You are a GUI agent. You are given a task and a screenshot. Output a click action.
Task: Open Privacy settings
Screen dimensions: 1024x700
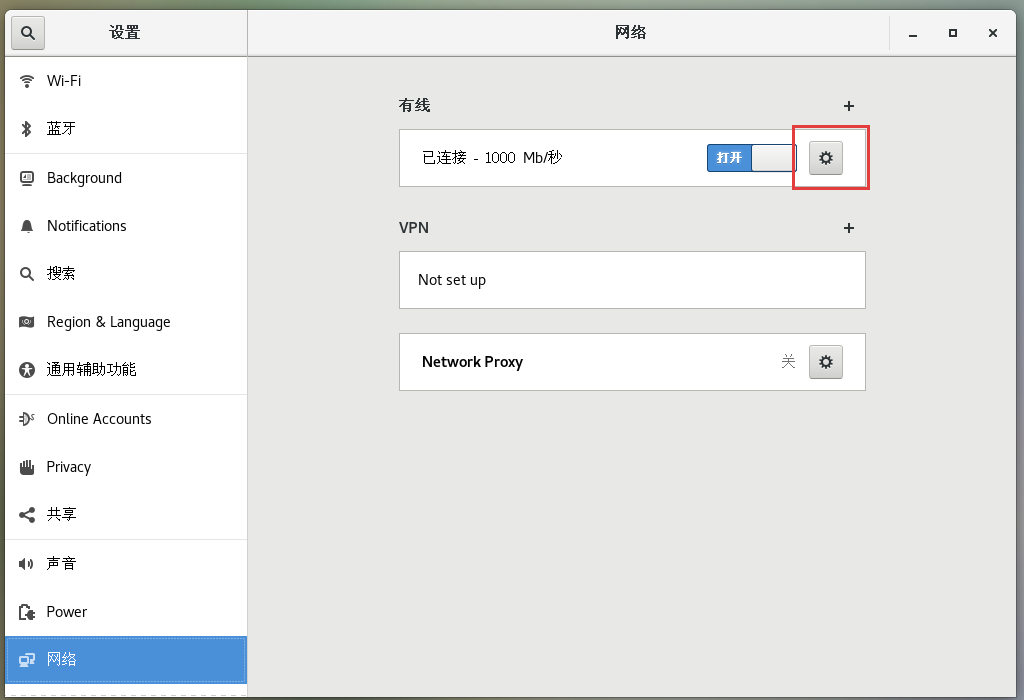(x=68, y=467)
